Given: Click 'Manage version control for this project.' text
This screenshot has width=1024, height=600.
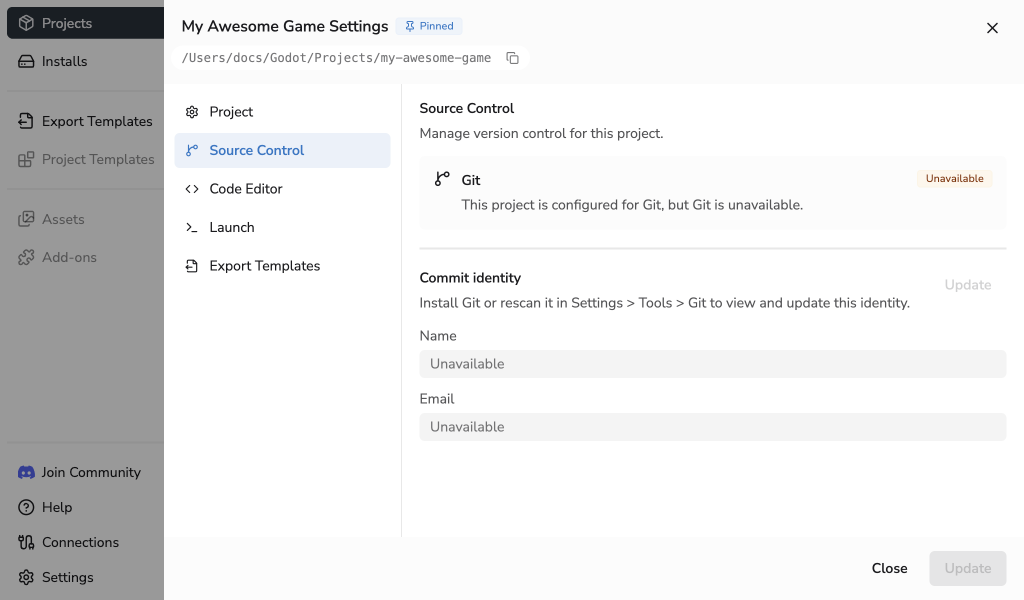Looking at the screenshot, I should pyautogui.click(x=541, y=133).
